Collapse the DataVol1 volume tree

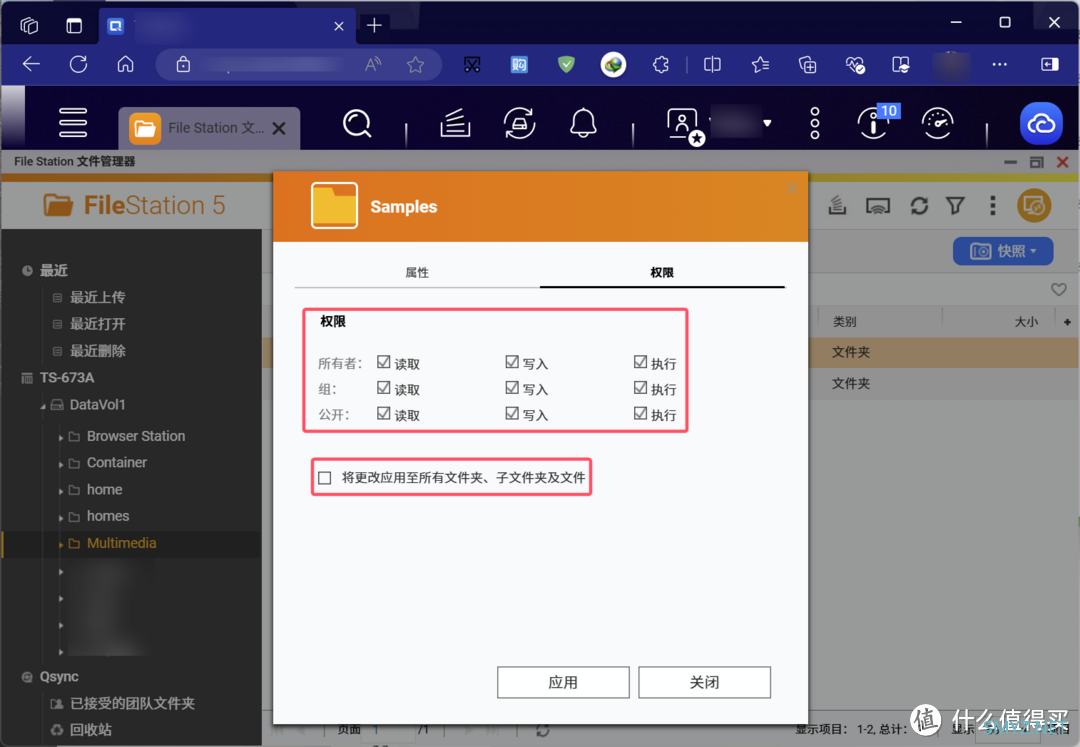(x=43, y=406)
